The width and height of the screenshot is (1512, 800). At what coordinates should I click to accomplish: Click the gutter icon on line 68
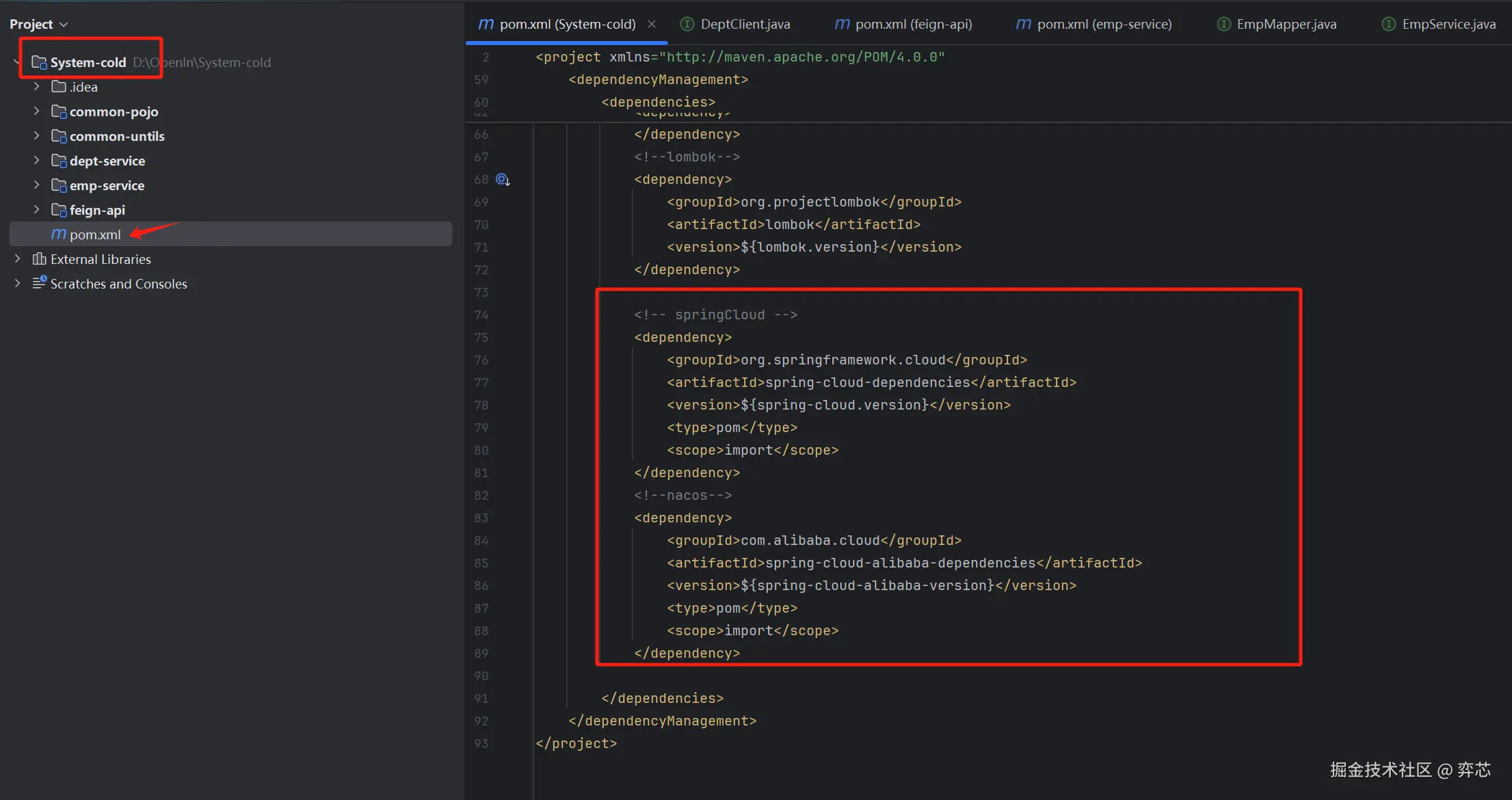click(x=503, y=179)
